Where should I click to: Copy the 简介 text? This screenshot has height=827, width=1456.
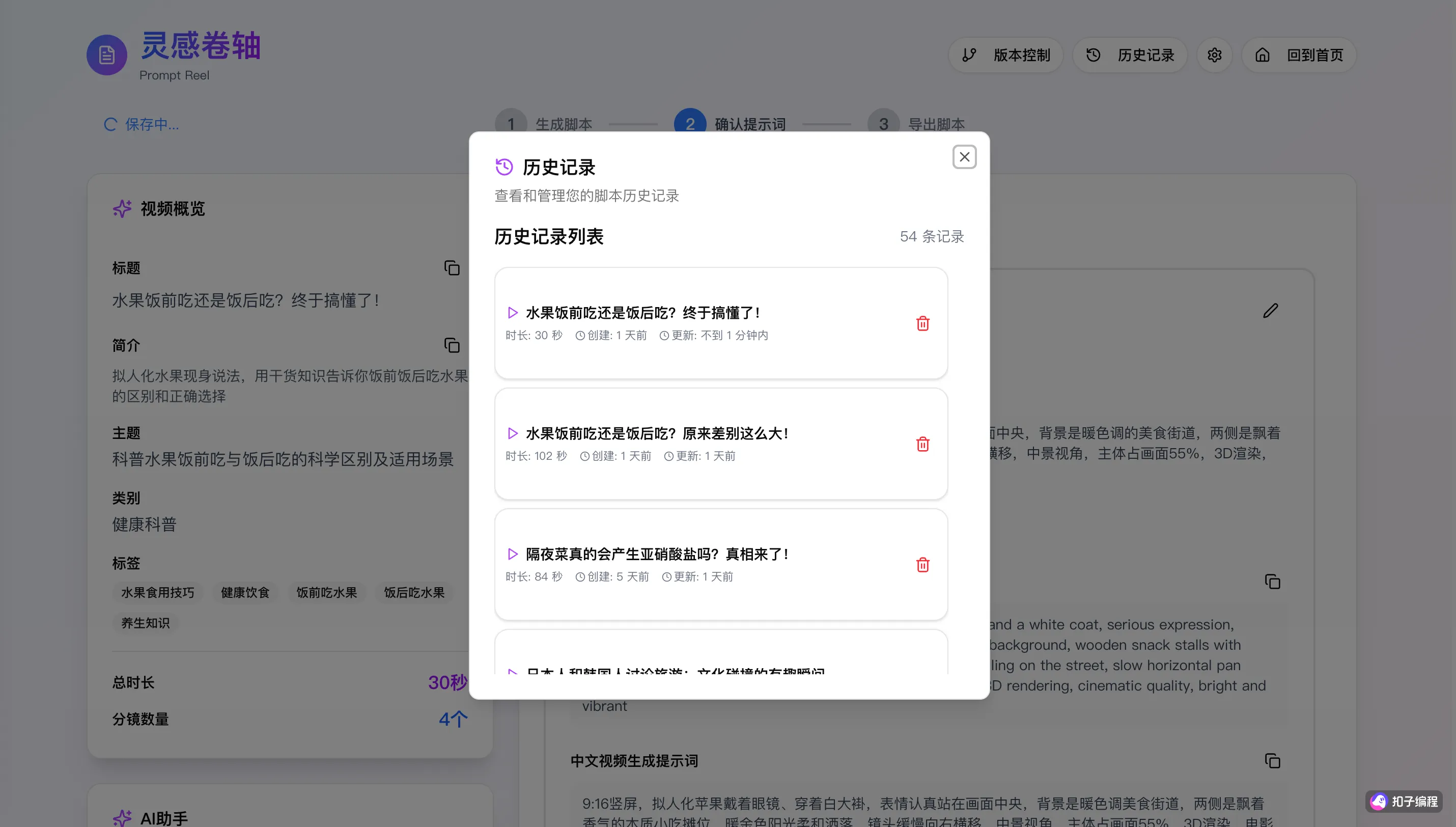point(451,345)
